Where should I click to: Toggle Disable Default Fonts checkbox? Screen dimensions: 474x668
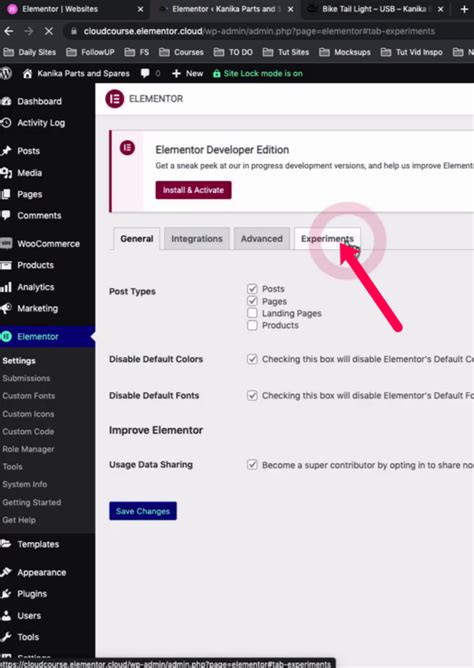point(252,395)
